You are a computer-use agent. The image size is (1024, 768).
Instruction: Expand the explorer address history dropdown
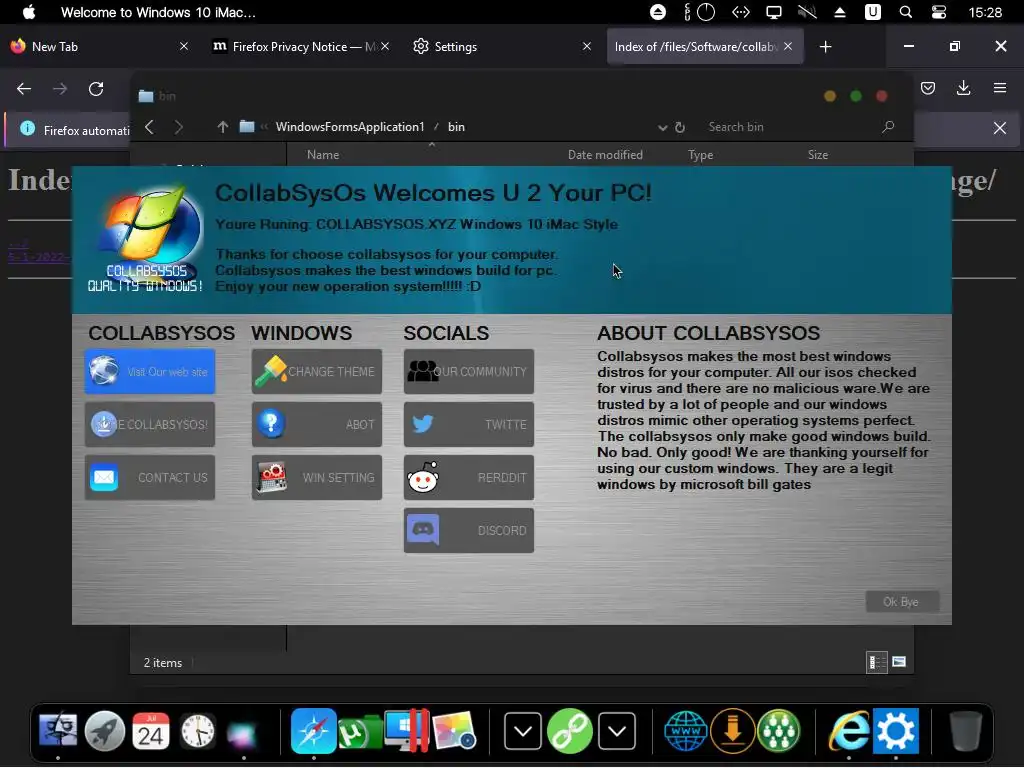662,127
